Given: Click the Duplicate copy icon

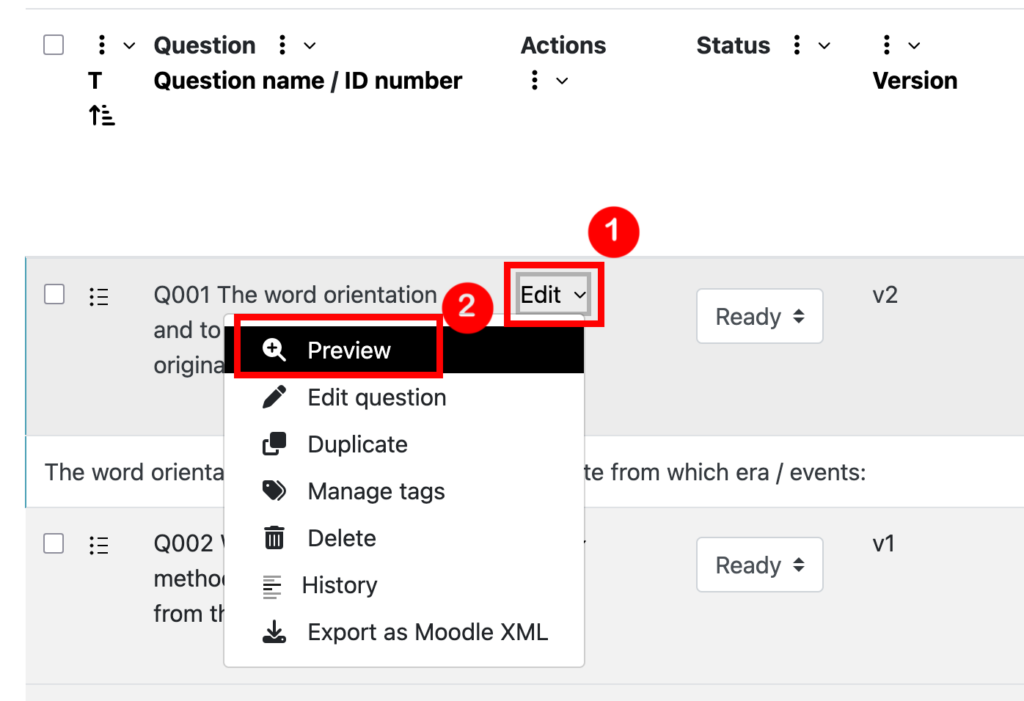Looking at the screenshot, I should pos(274,444).
